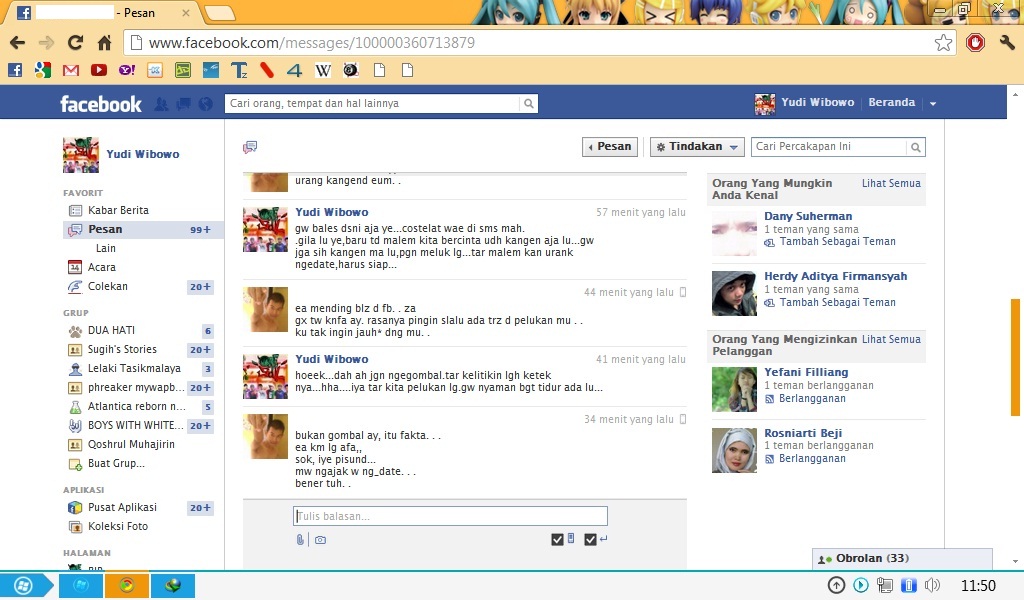Open Acara in the sidebar
The width and height of the screenshot is (1024, 600).
coord(102,267)
